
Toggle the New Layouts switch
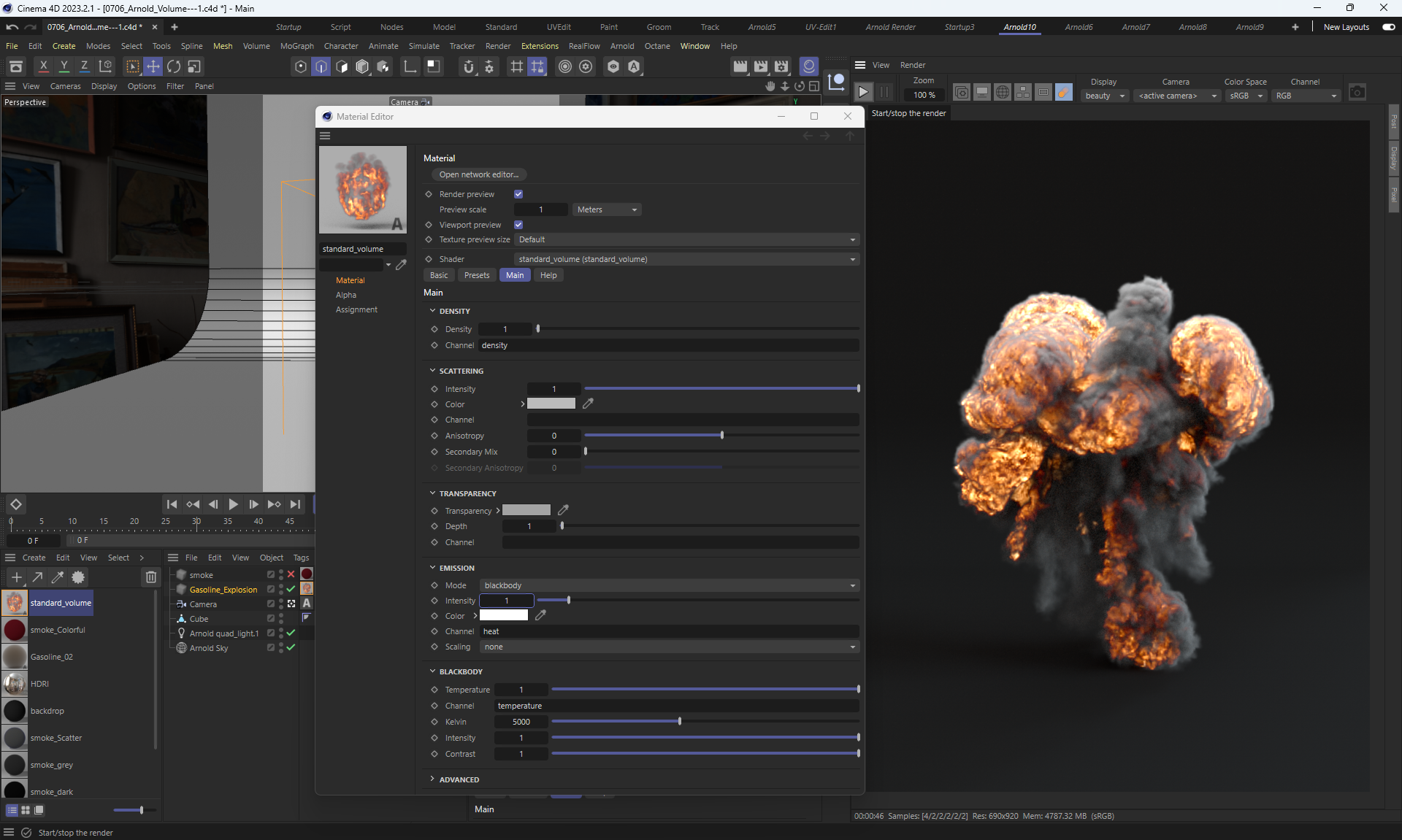tap(1388, 27)
